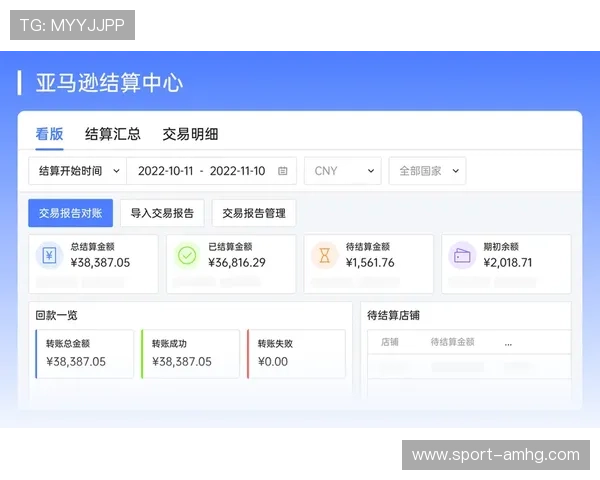The image size is (600, 480).
Task: Click the 待结算金额 column header in store table
Action: [x=452, y=342]
